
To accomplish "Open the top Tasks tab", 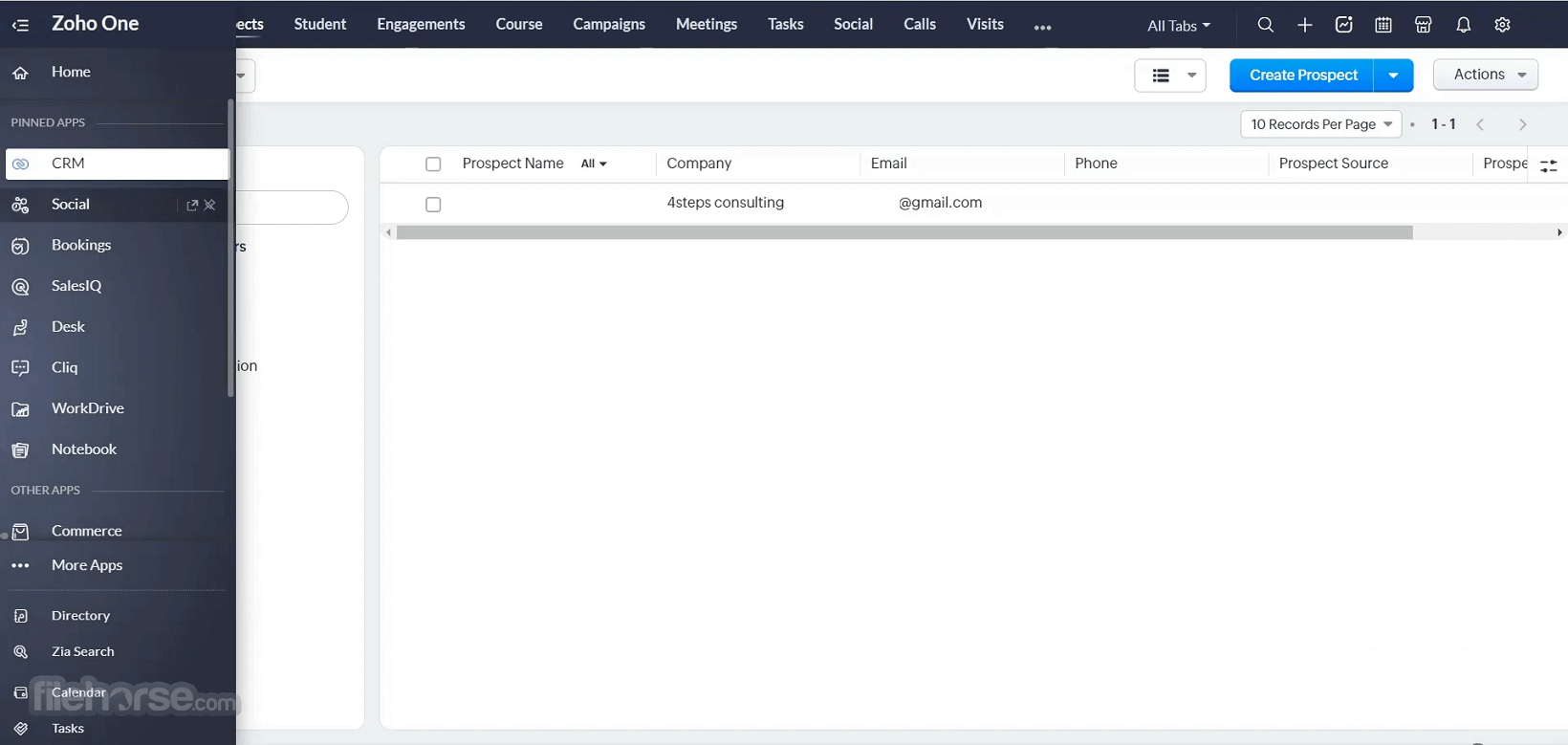I will point(786,24).
